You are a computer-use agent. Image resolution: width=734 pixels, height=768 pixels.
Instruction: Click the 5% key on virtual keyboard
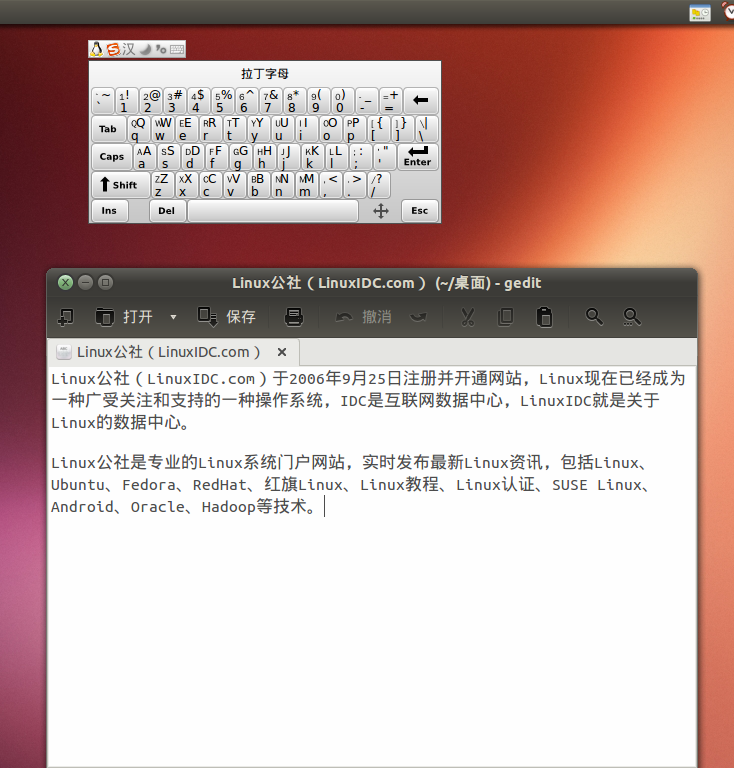pyautogui.click(x=222, y=101)
